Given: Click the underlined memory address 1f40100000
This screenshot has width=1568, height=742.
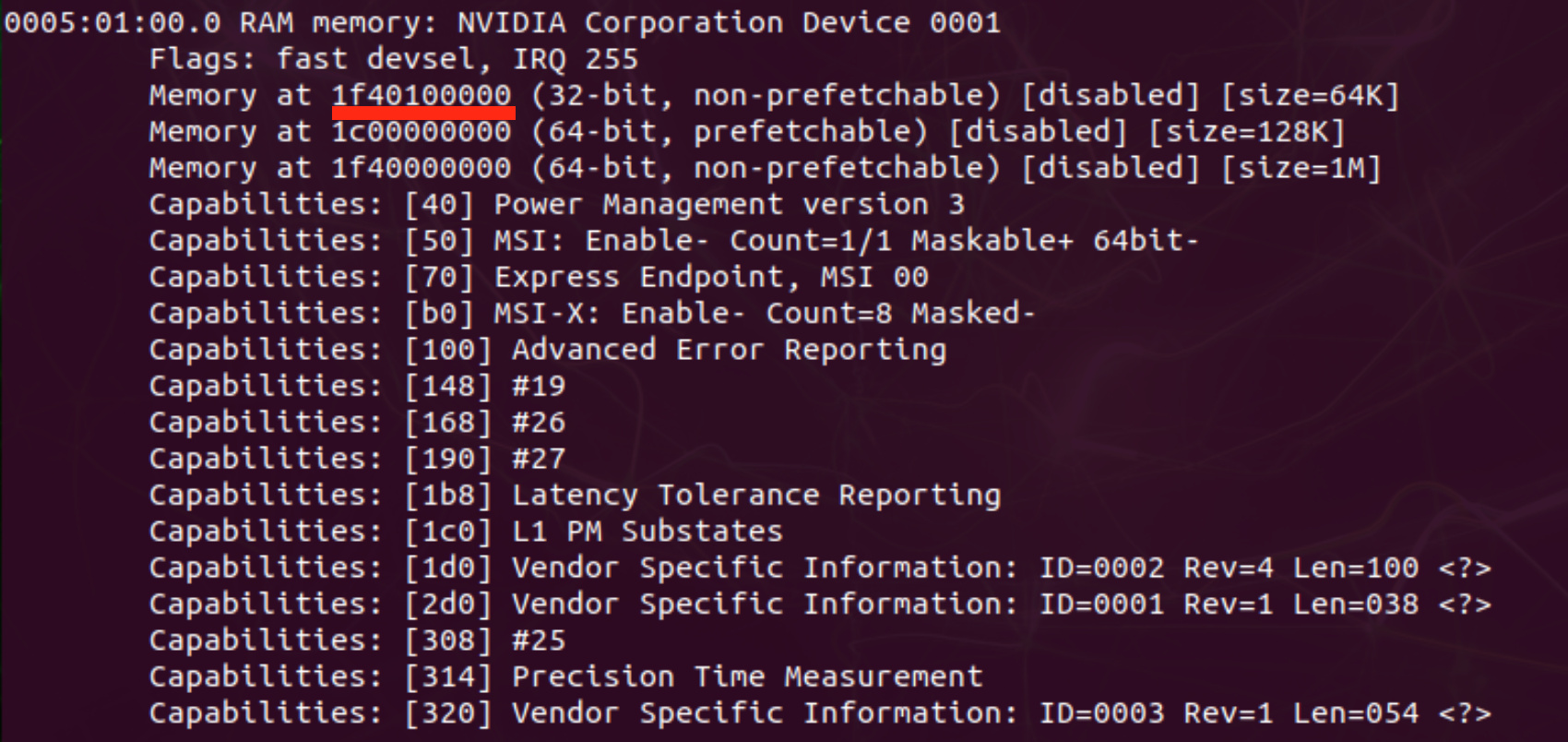Looking at the screenshot, I should tap(422, 95).
